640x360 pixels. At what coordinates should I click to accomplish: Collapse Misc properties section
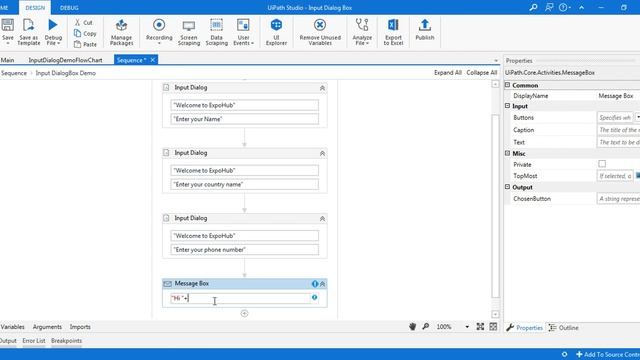tap(507, 153)
